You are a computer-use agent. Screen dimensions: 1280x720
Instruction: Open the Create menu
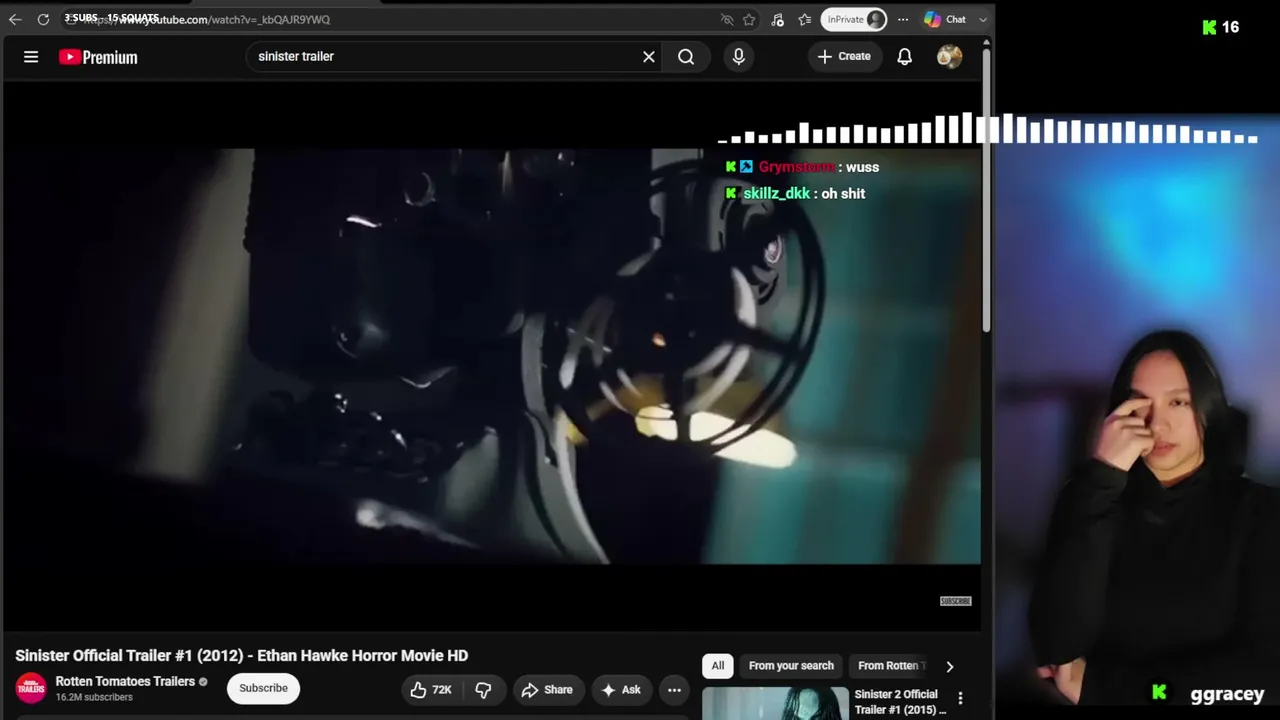click(844, 57)
